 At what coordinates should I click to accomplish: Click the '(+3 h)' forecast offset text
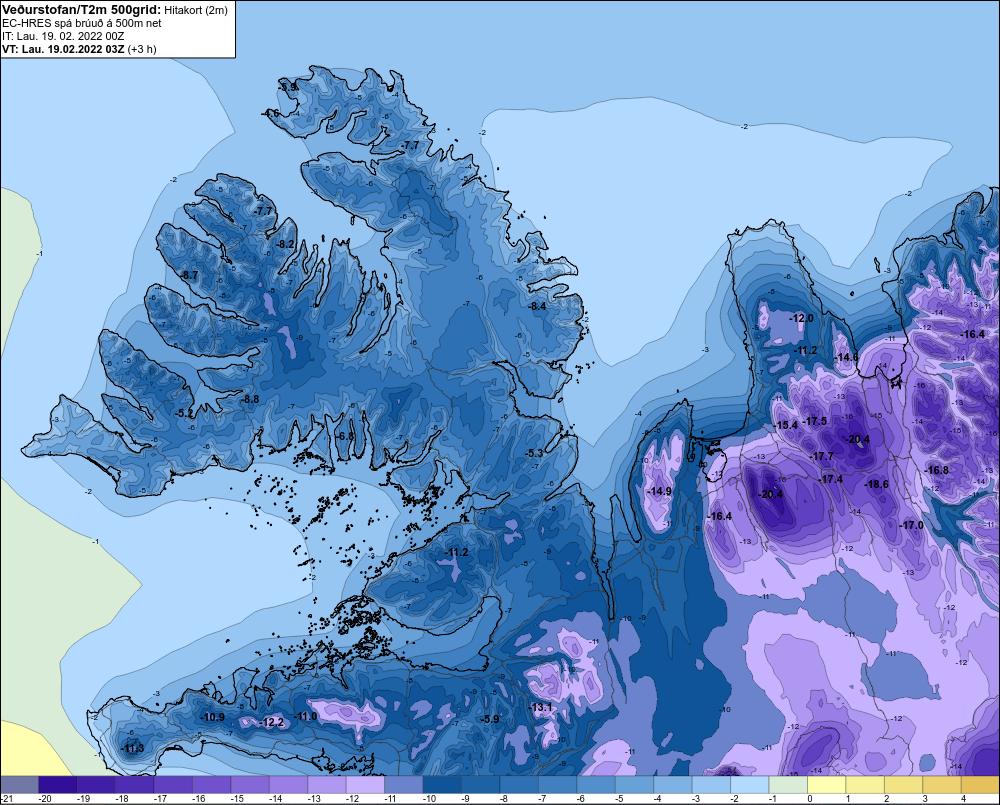(142, 49)
